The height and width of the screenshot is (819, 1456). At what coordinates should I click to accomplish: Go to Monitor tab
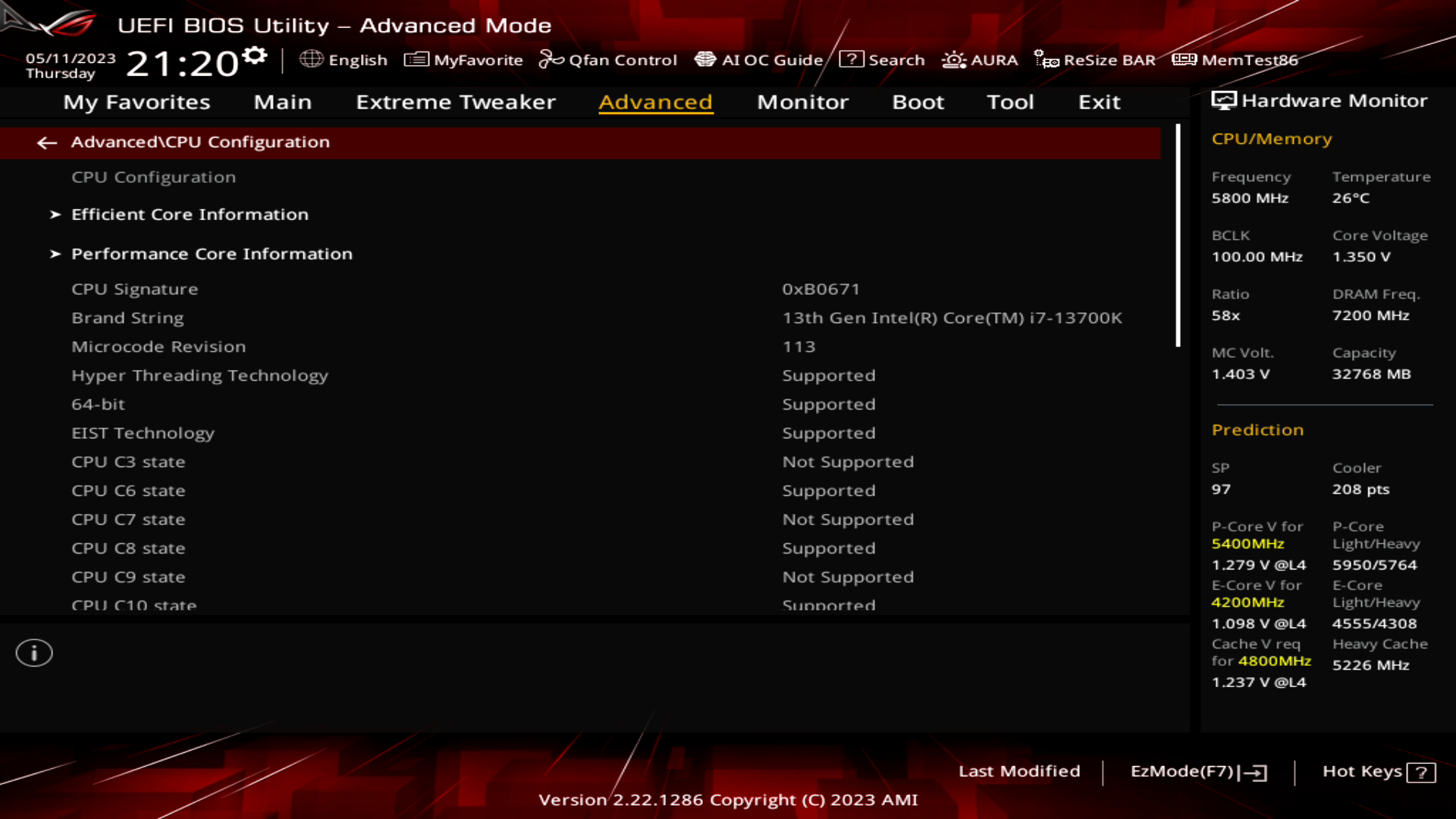[802, 102]
